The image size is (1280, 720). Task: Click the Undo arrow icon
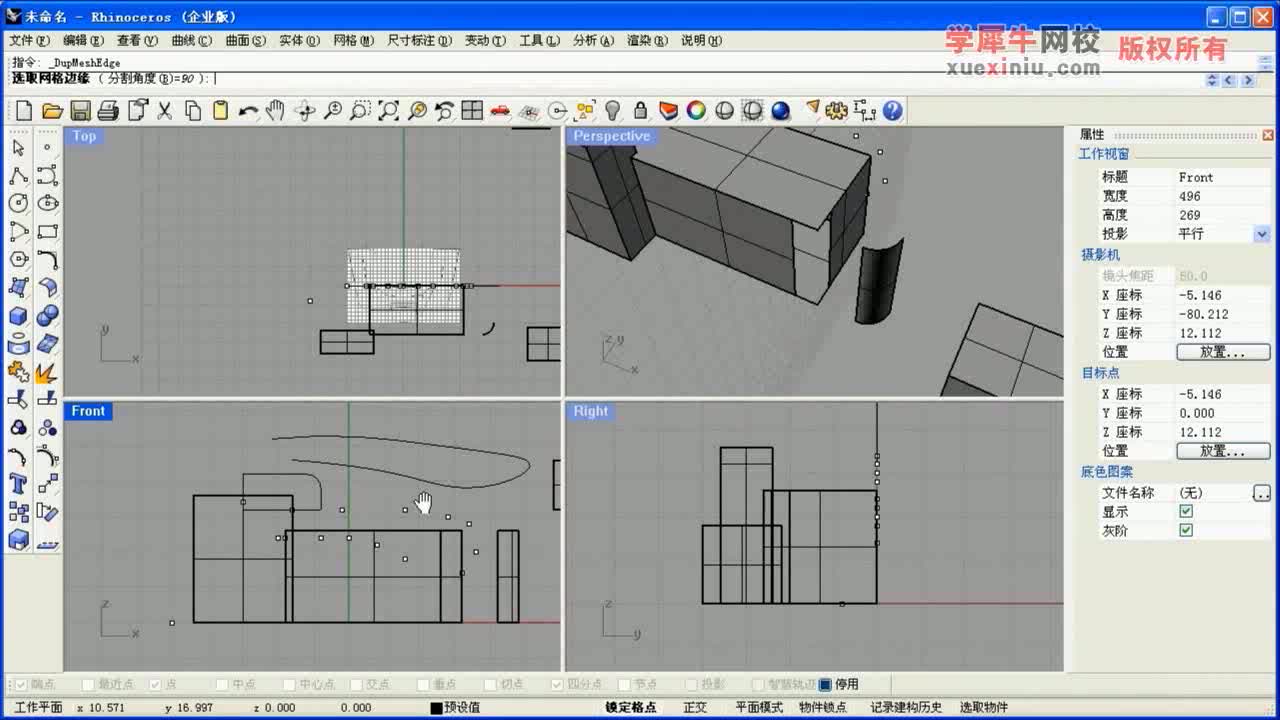[x=248, y=111]
